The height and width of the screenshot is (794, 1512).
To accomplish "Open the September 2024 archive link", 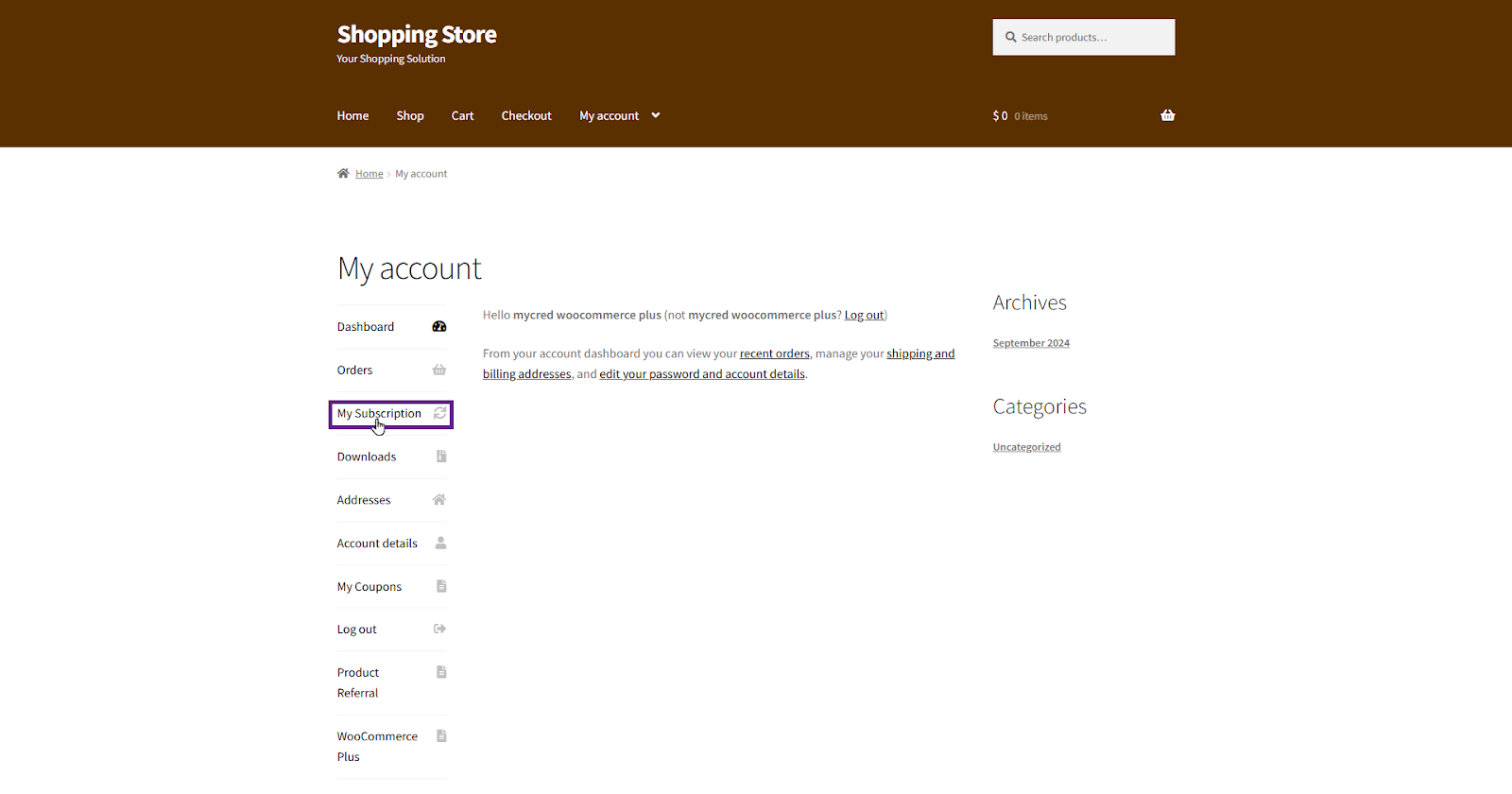I will click(x=1031, y=343).
